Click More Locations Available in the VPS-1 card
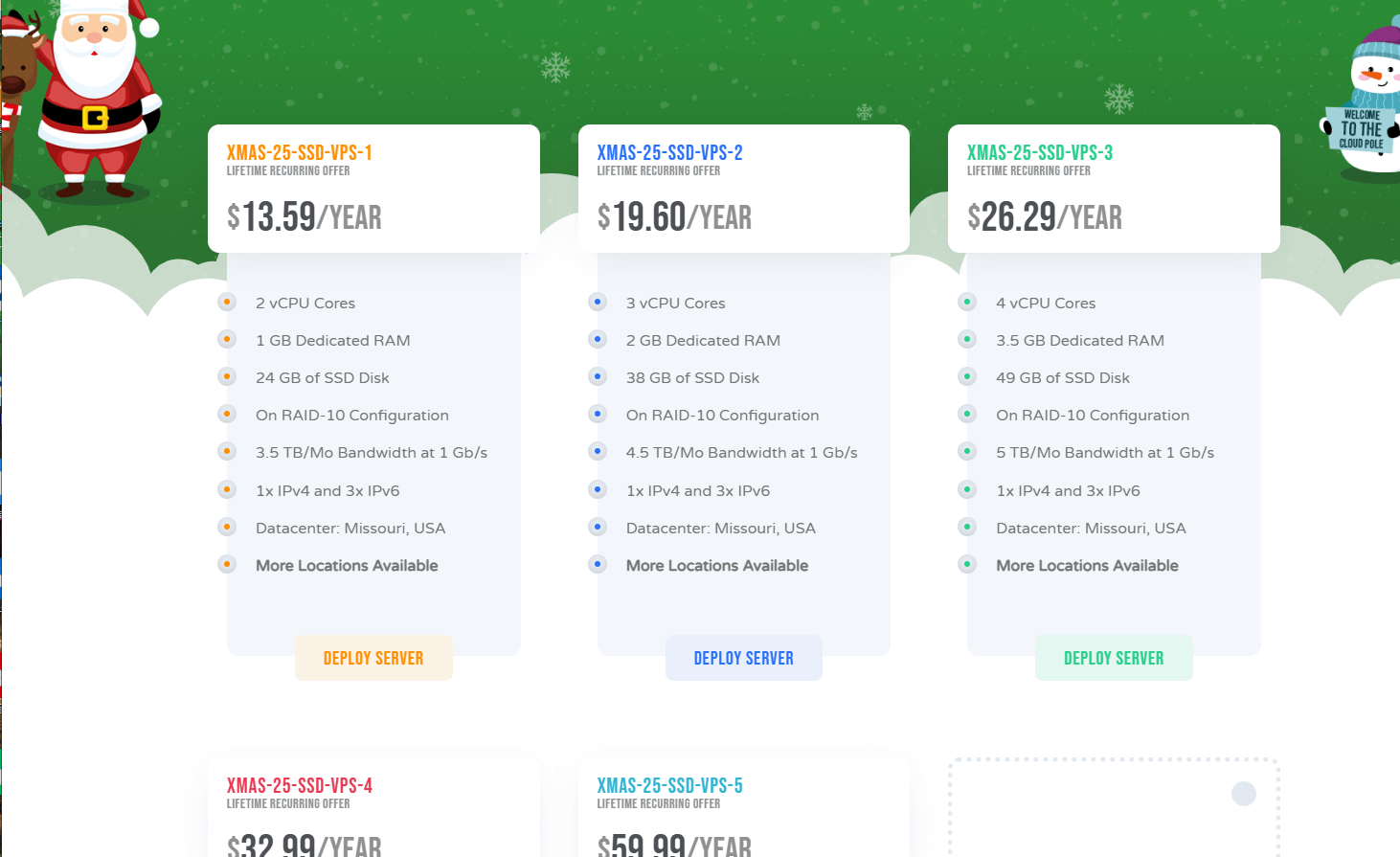The width and height of the screenshot is (1400, 857). [347, 566]
